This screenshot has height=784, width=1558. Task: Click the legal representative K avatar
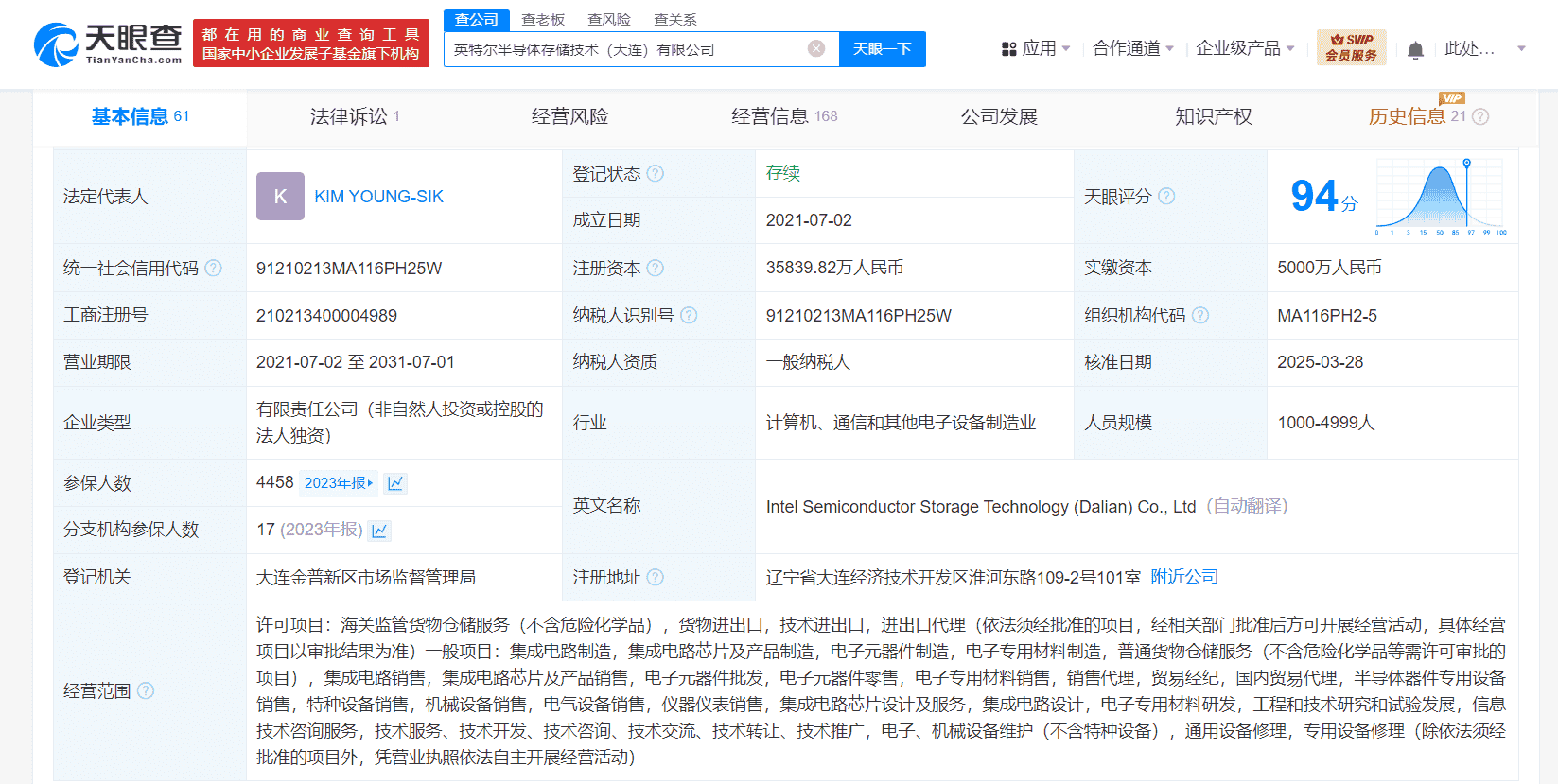[x=280, y=197]
